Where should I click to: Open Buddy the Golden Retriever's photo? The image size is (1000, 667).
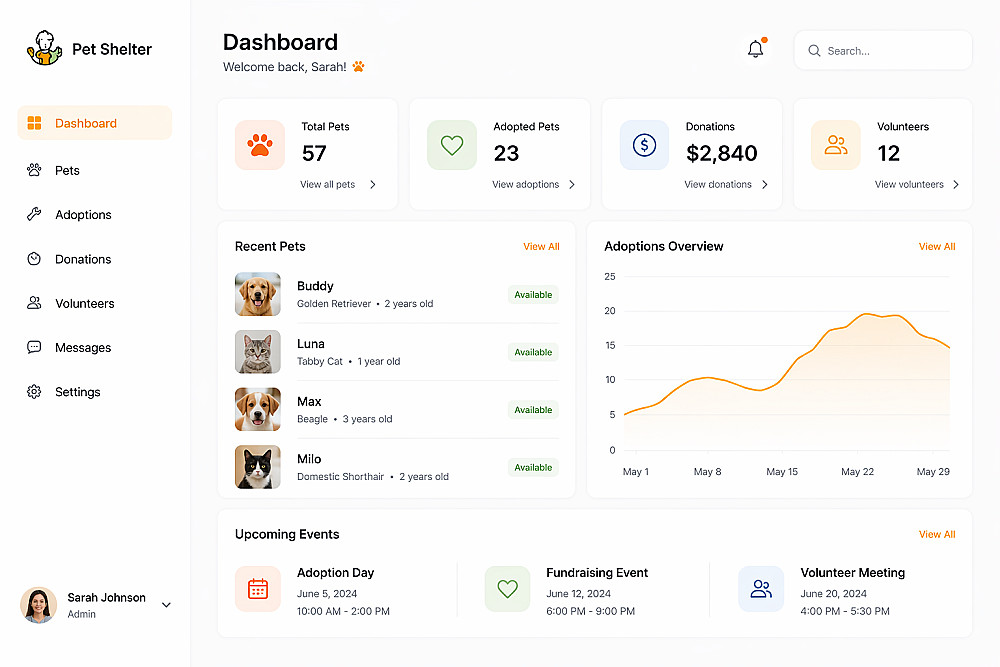click(x=258, y=294)
